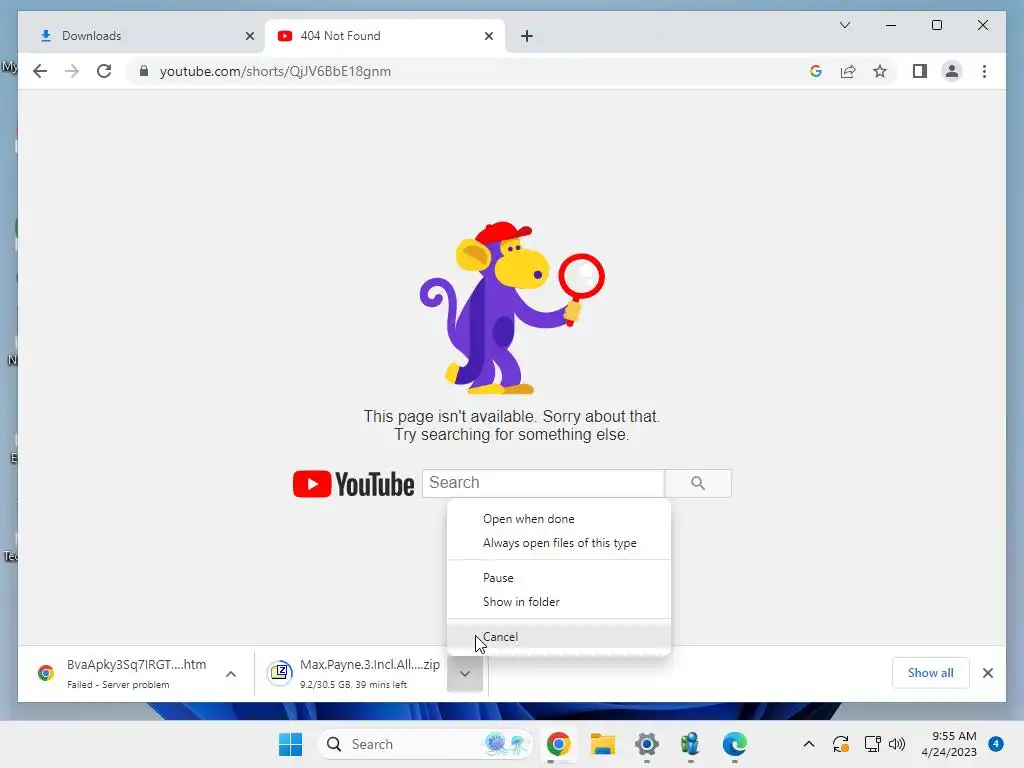Open the Windows Start menu
This screenshot has width=1024, height=768.
pos(290,744)
